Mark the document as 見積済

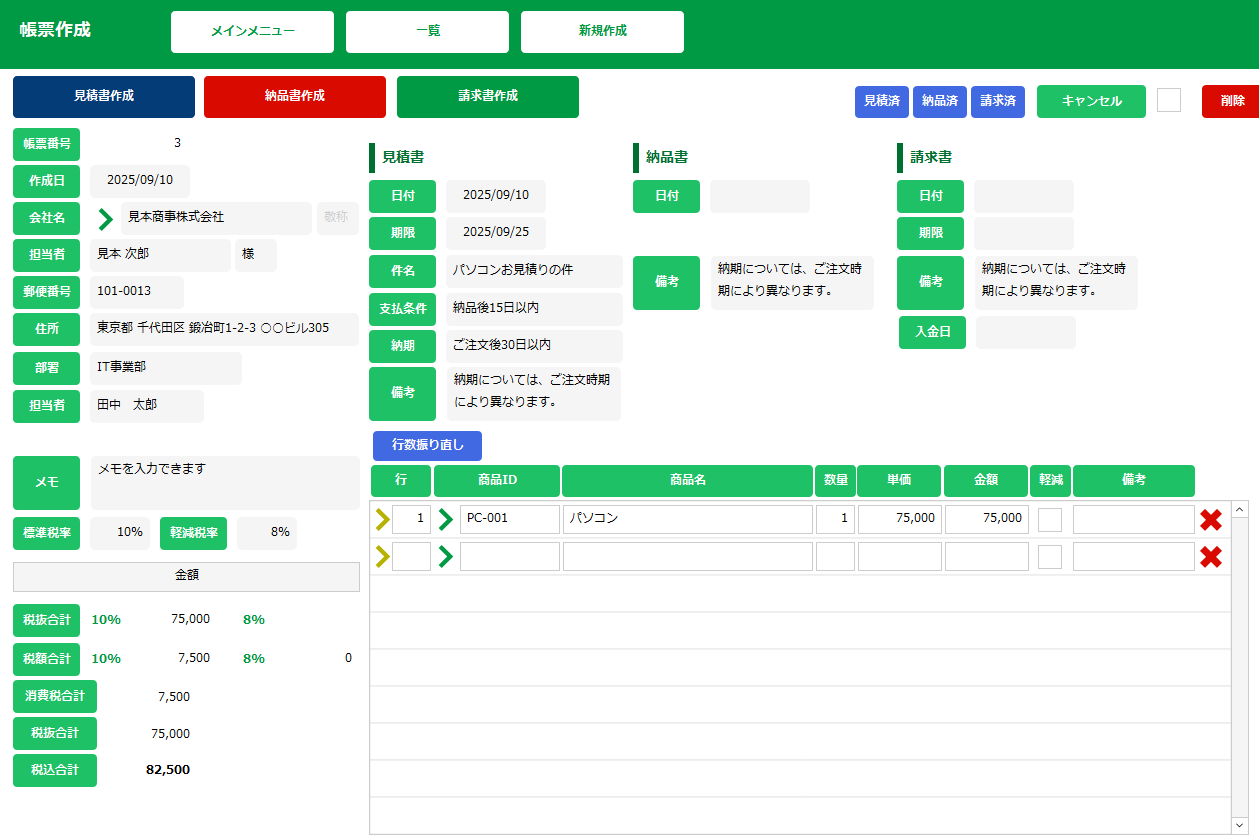point(881,101)
